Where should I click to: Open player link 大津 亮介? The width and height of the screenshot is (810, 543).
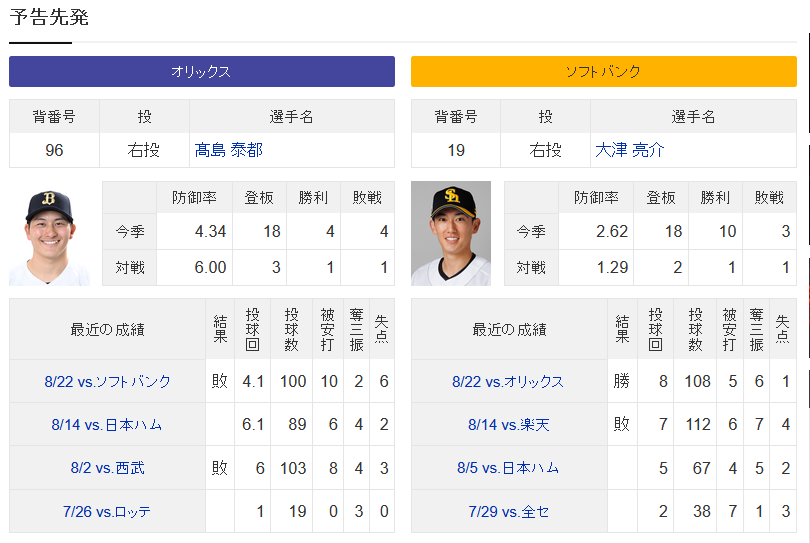(x=630, y=150)
